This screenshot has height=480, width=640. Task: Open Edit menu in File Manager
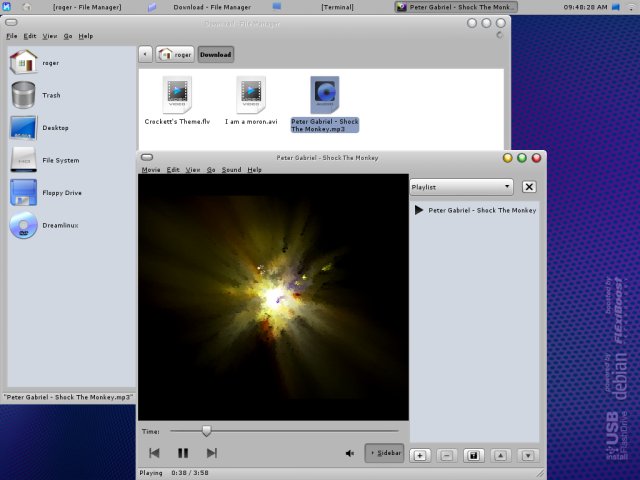30,36
